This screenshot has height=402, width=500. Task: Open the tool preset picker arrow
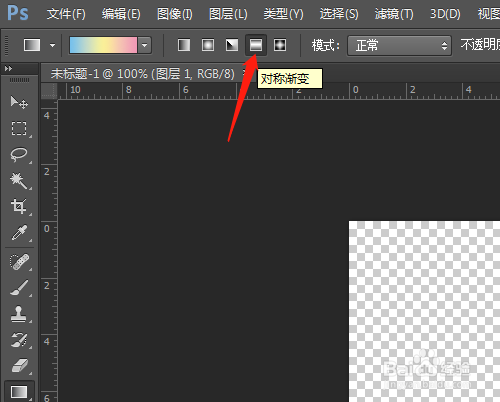coord(52,45)
